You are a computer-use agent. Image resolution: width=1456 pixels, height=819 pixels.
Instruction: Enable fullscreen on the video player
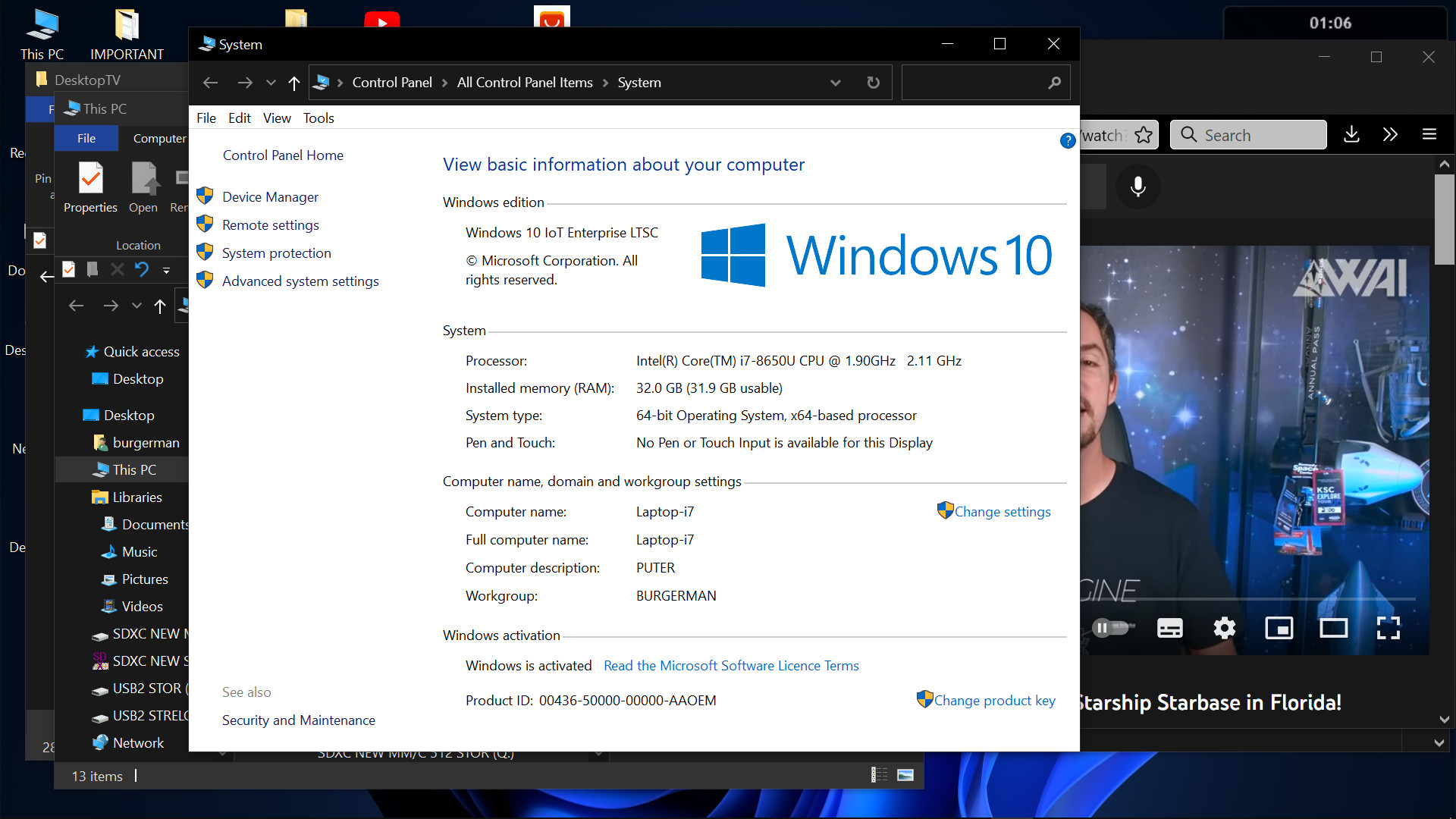(1388, 628)
